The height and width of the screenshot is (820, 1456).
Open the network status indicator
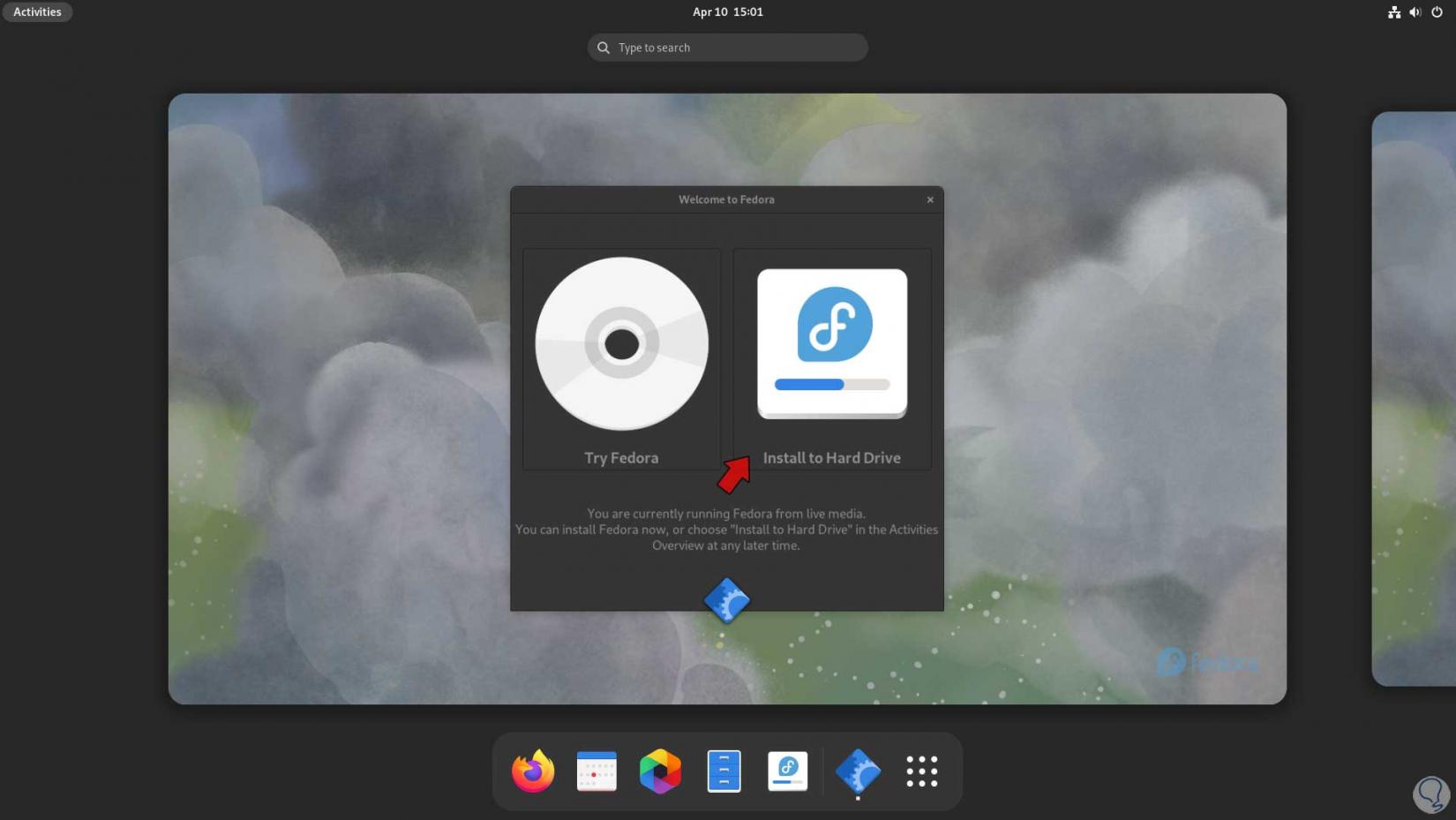click(1394, 12)
